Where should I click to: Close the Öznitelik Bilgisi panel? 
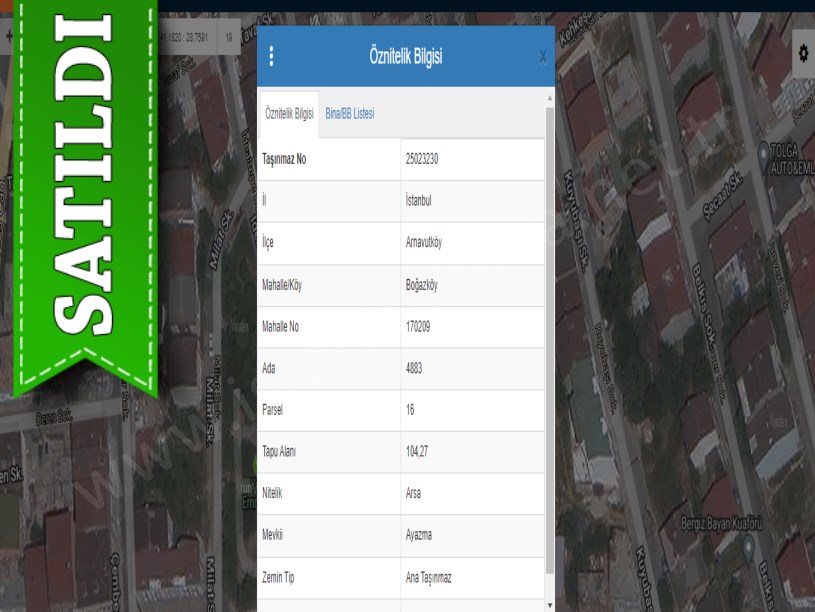click(x=542, y=57)
